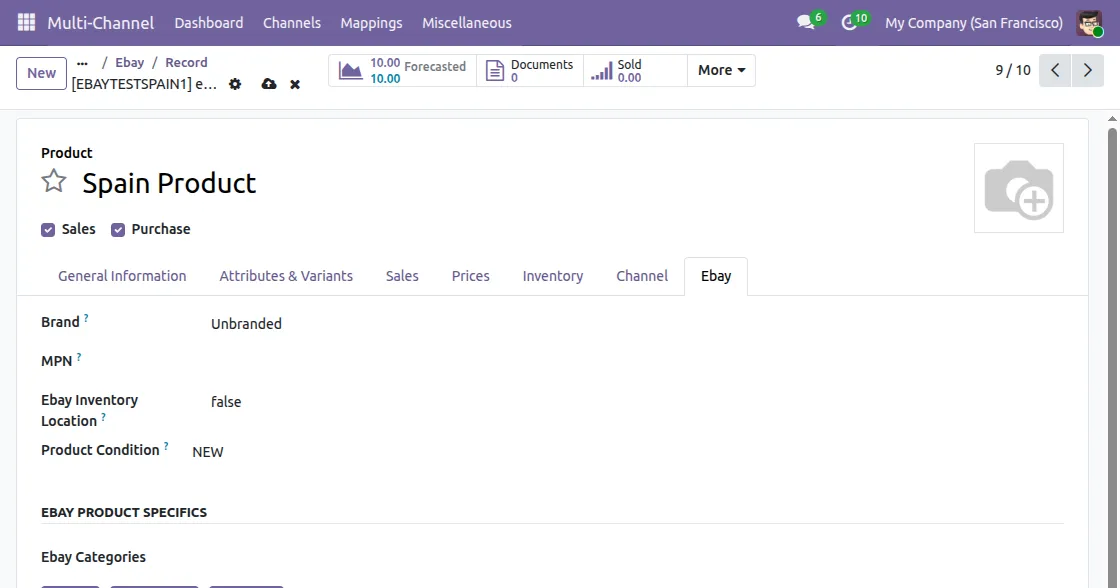1120x588 pixels.
Task: Click the Ebay Categories label
Action: point(93,557)
